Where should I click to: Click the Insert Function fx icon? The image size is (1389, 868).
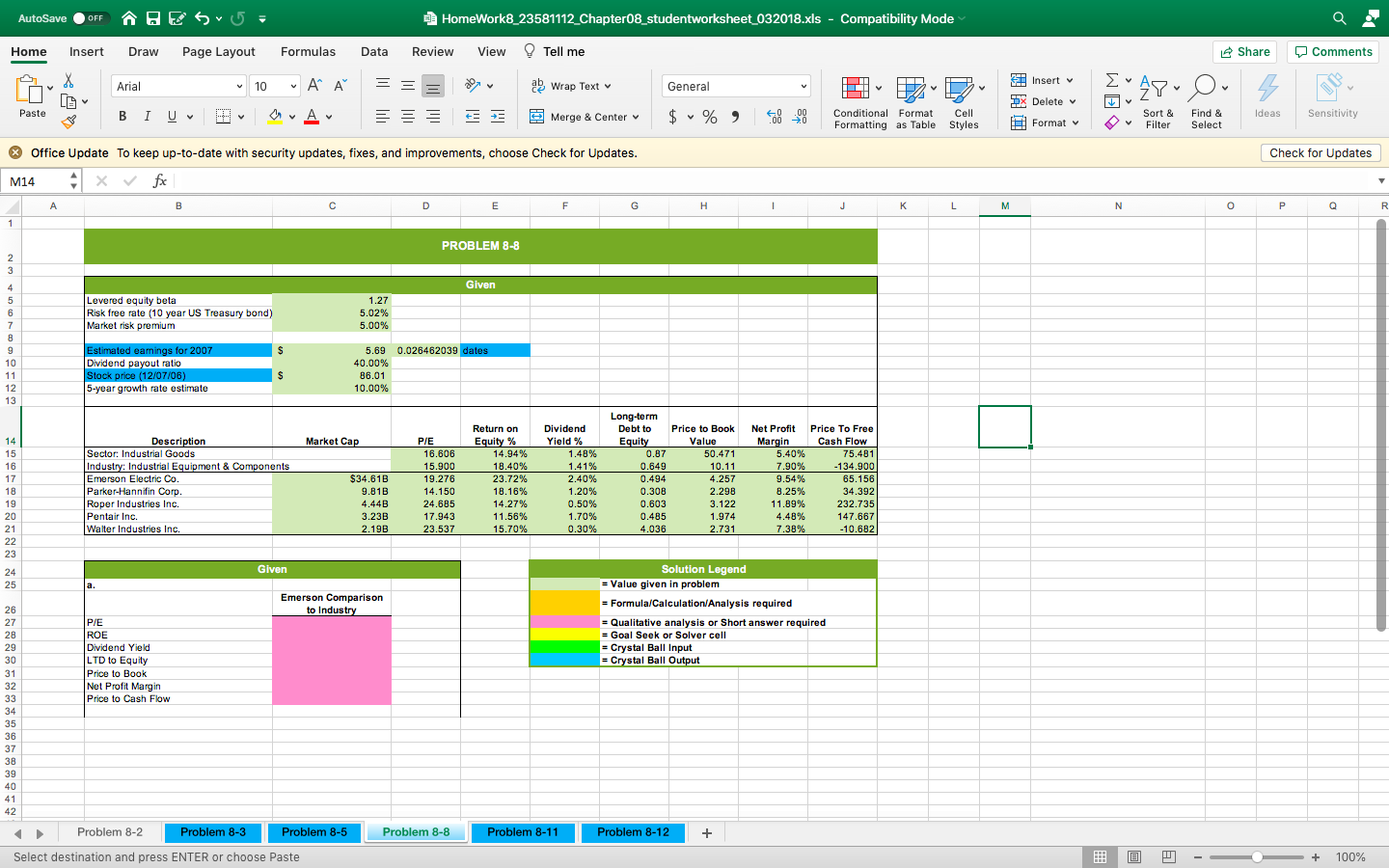(160, 180)
